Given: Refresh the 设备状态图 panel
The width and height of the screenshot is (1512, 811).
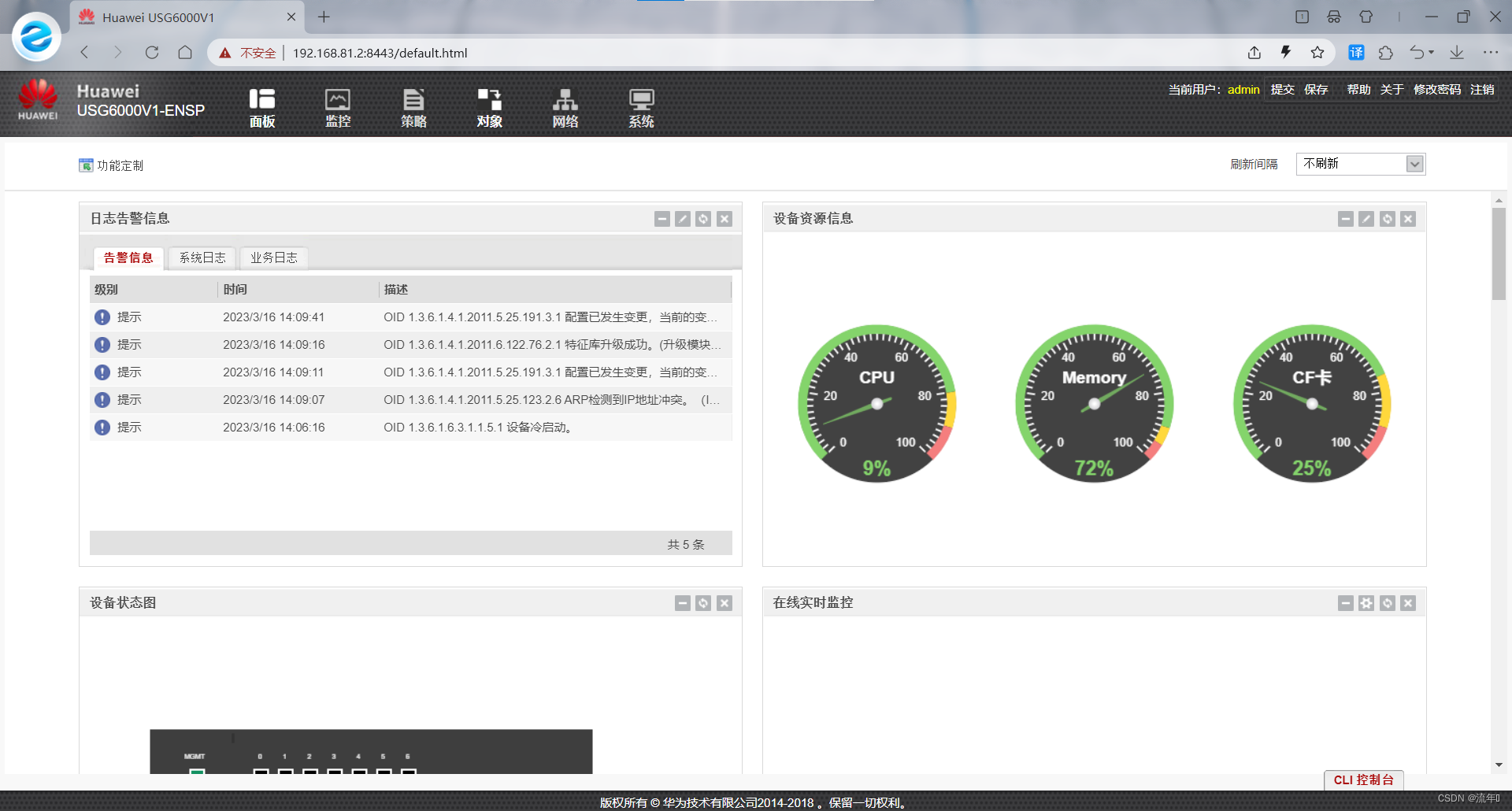Looking at the screenshot, I should click(703, 603).
